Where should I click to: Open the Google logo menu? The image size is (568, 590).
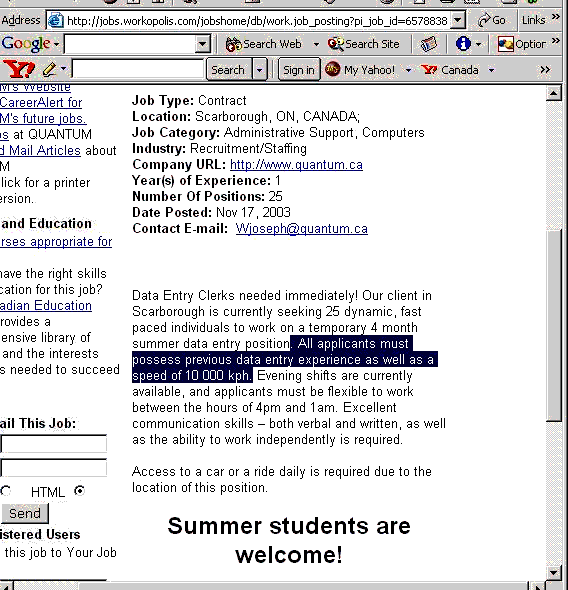(30, 44)
